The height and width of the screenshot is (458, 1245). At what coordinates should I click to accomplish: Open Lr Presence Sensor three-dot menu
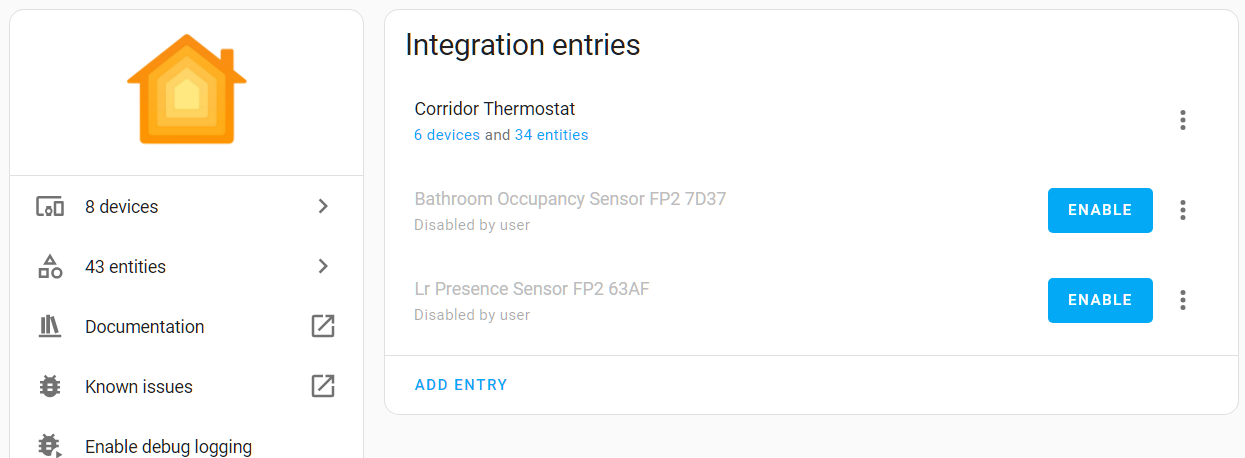click(1183, 300)
